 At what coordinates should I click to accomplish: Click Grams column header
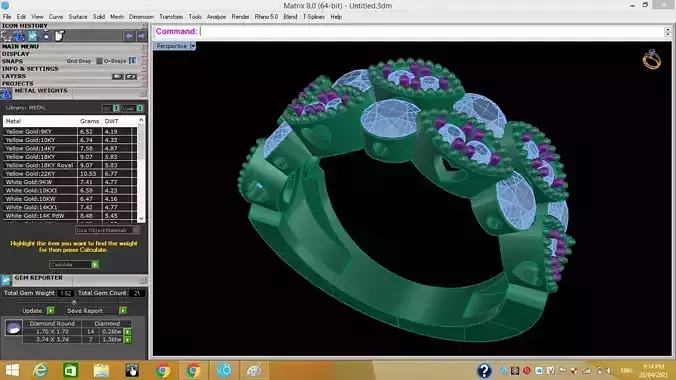pos(89,121)
